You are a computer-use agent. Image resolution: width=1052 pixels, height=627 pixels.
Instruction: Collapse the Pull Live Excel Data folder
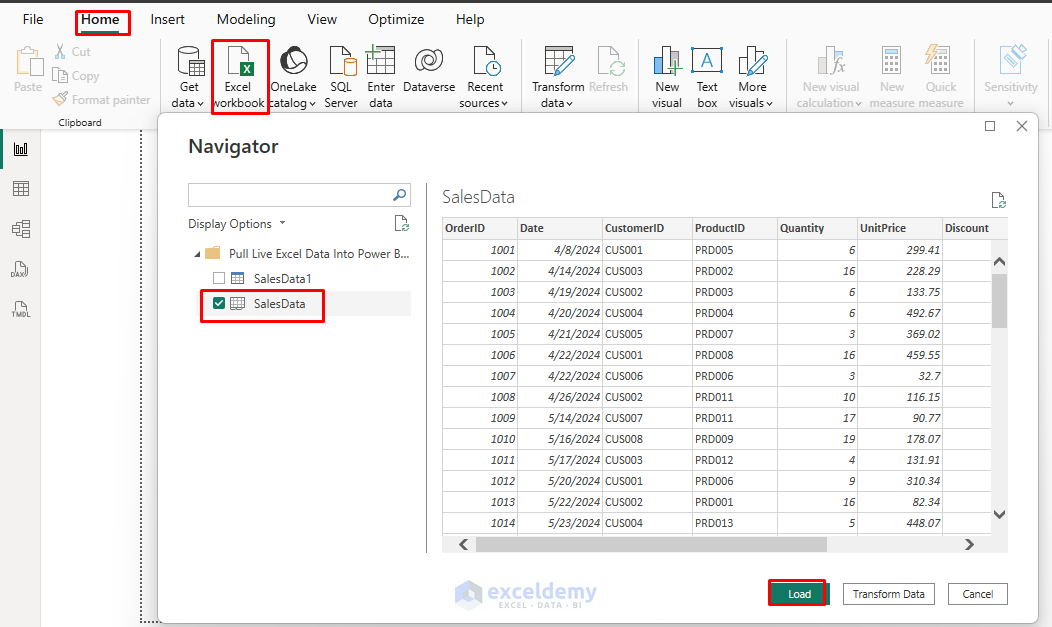point(197,254)
